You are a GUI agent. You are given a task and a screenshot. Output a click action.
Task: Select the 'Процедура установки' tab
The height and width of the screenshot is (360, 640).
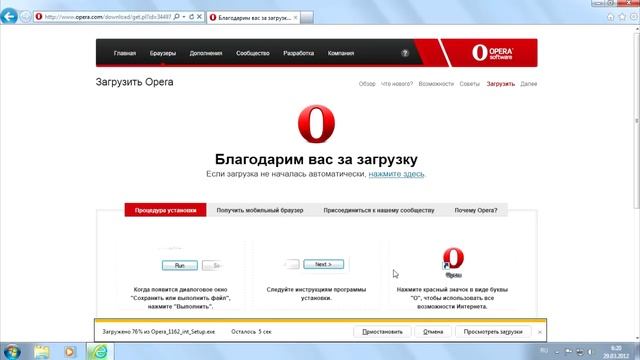(165, 210)
